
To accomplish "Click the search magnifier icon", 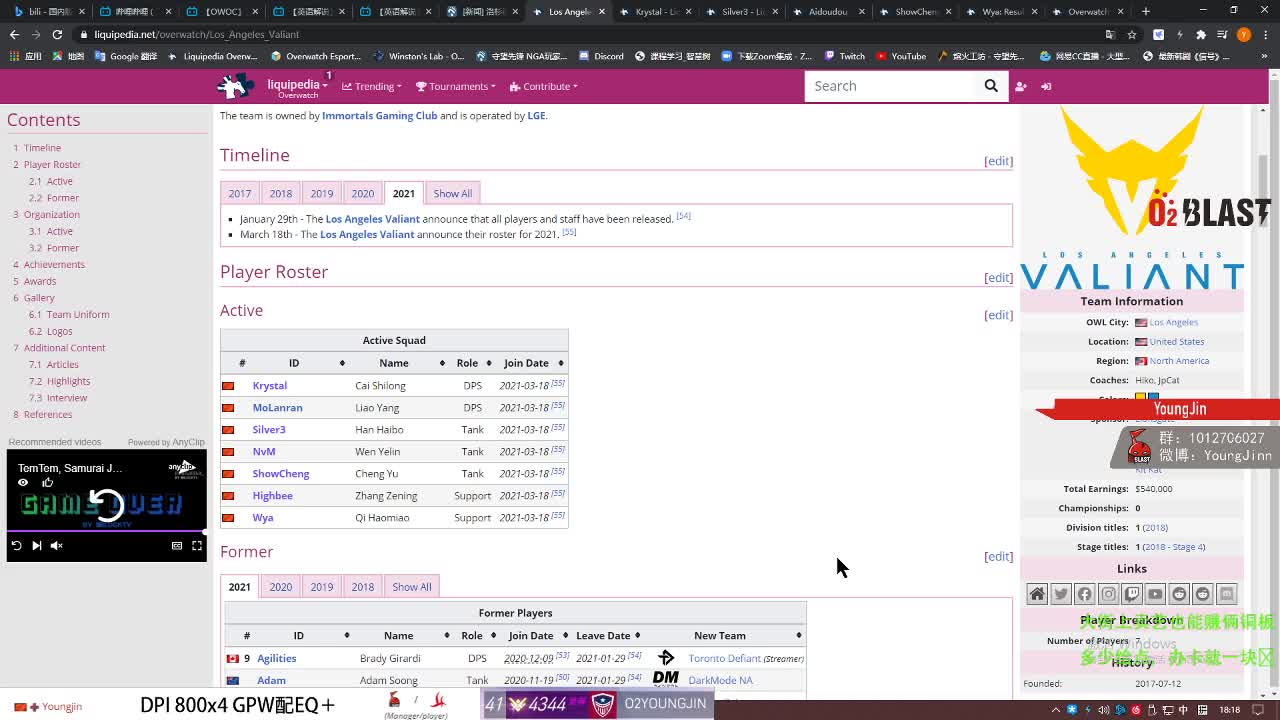I will click(991, 86).
